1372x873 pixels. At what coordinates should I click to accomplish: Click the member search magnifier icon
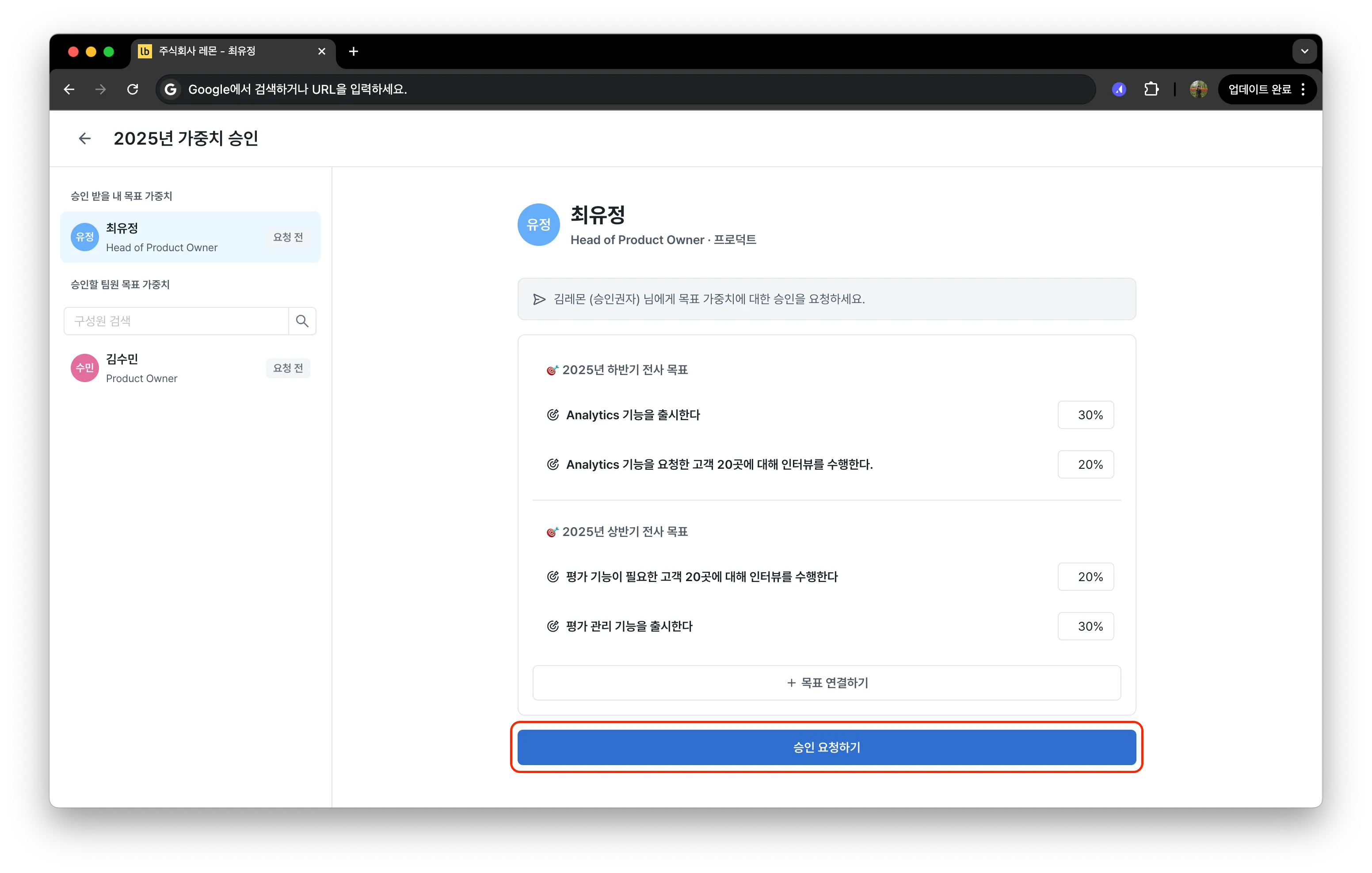click(x=302, y=321)
